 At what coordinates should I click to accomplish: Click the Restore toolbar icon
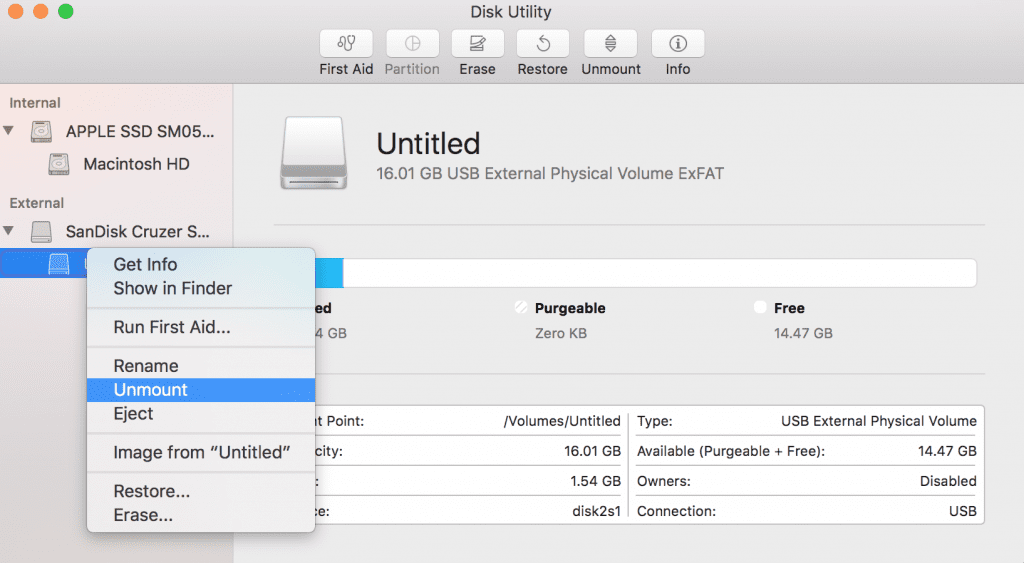pyautogui.click(x=542, y=44)
